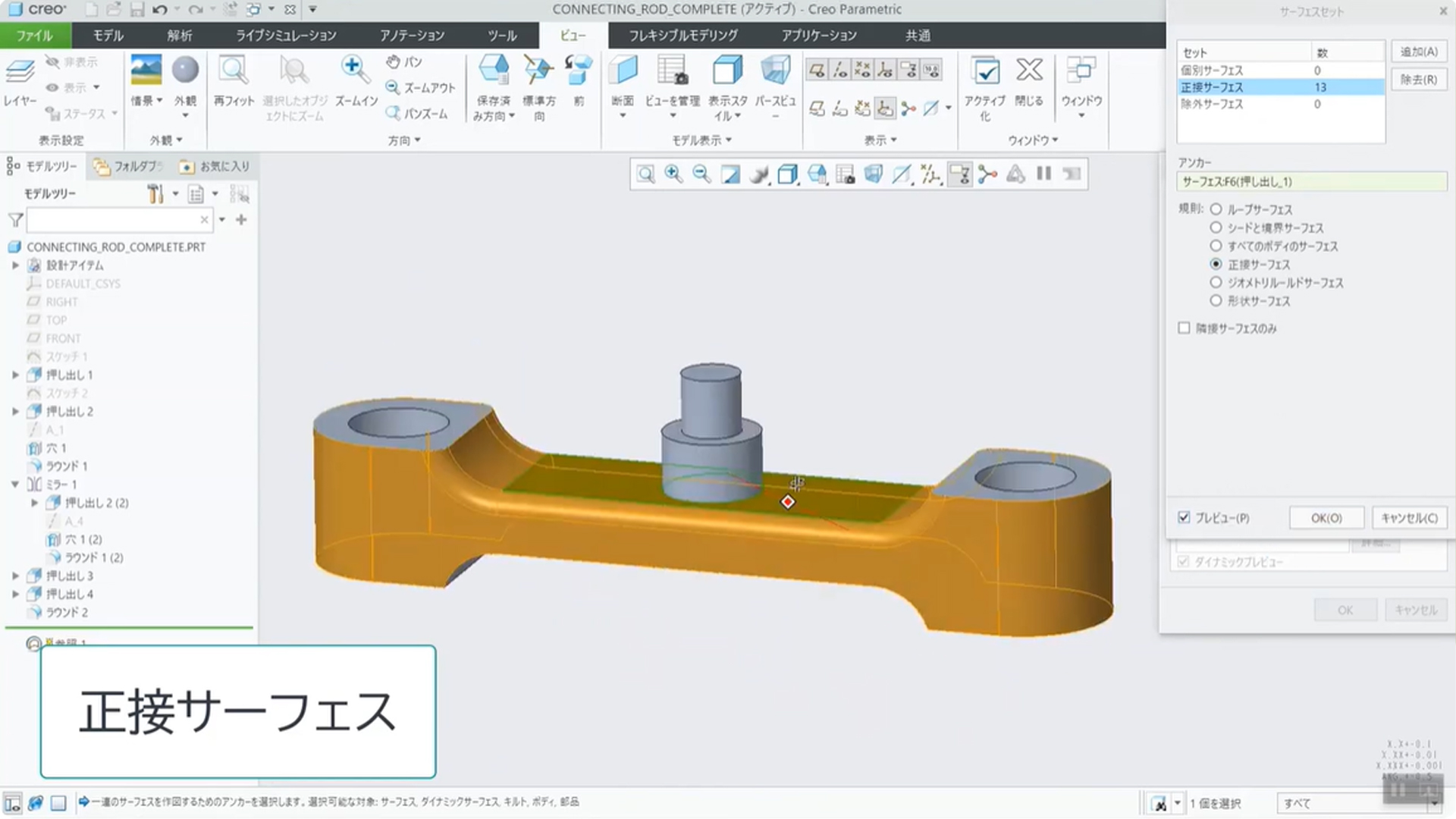Screen dimensions: 1456x819
Task: Open the Saved Orientations (保存済み方向) icon
Action: pos(494,71)
